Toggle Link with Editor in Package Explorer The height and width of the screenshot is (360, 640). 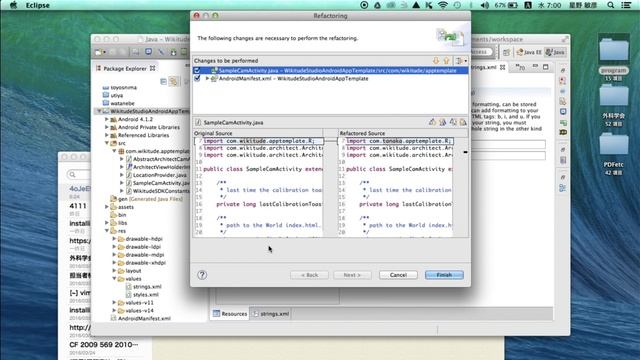click(x=173, y=82)
